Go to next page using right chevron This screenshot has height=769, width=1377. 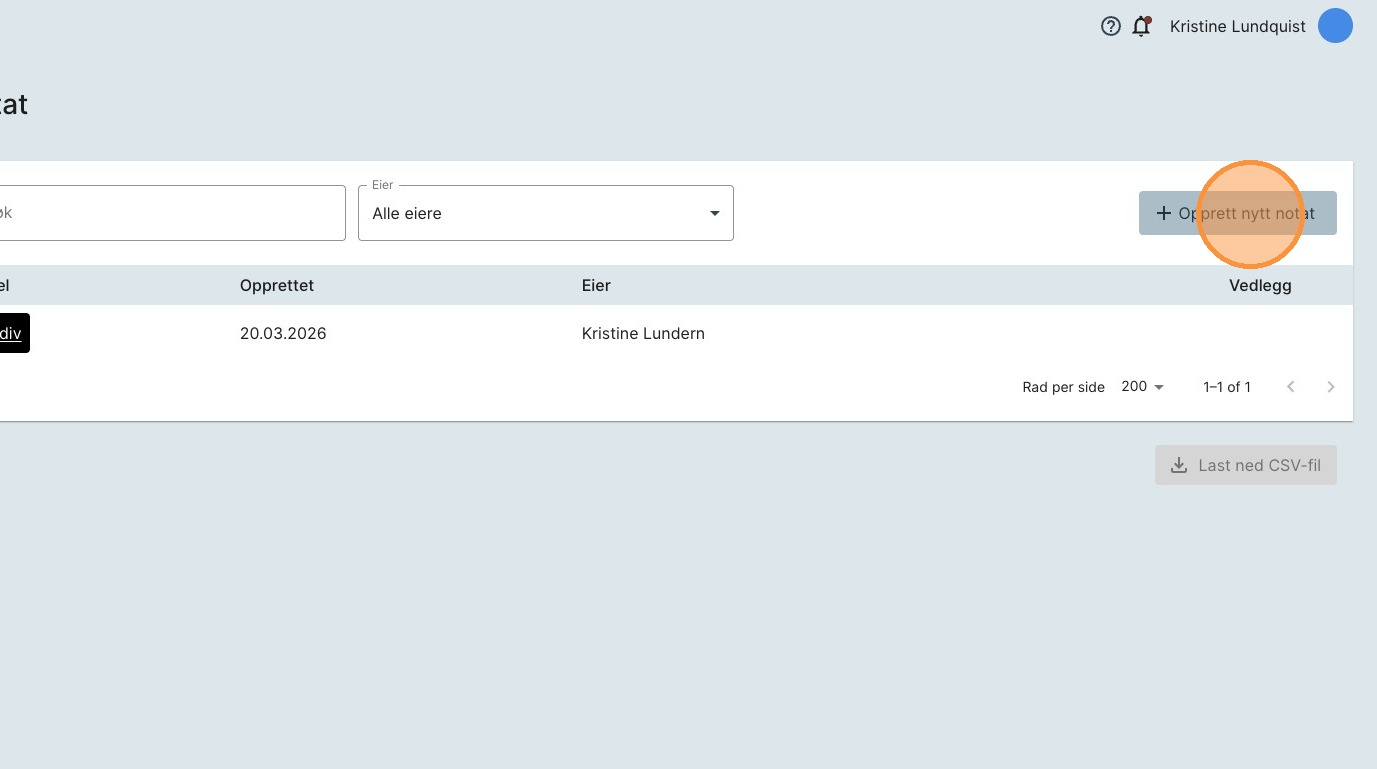[x=1330, y=387]
